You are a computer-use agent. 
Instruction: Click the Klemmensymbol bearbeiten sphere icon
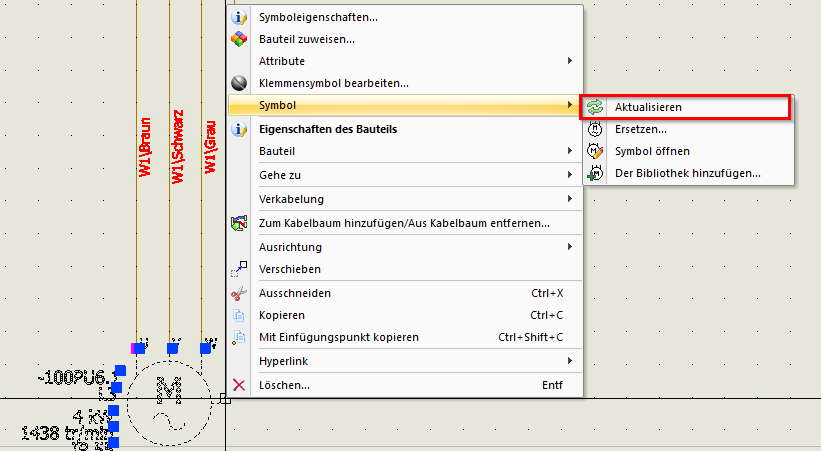pos(239,83)
